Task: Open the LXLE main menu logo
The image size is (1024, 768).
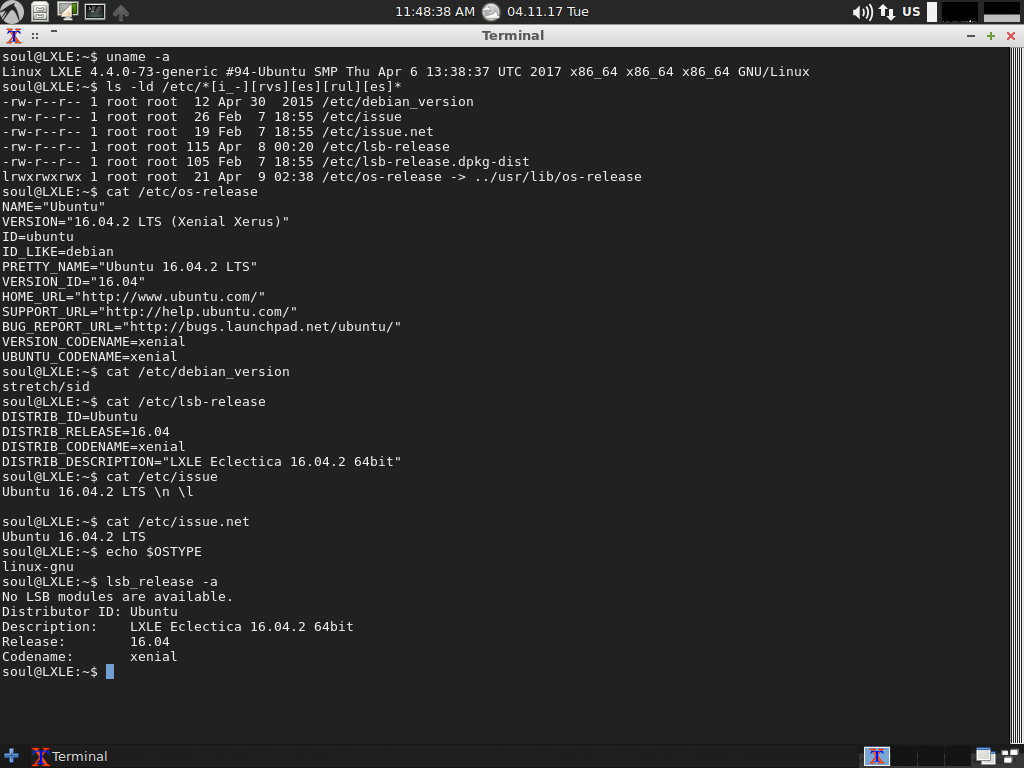Action: (11, 11)
